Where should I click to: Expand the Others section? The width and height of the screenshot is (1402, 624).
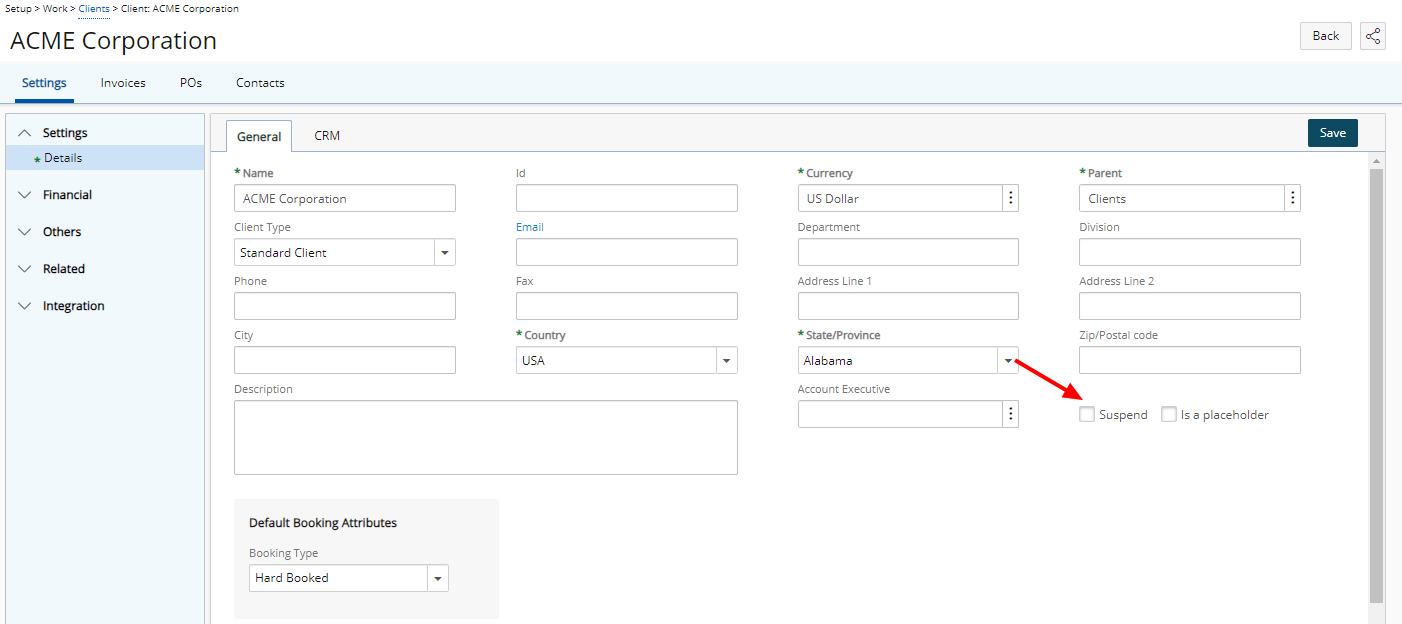click(25, 232)
